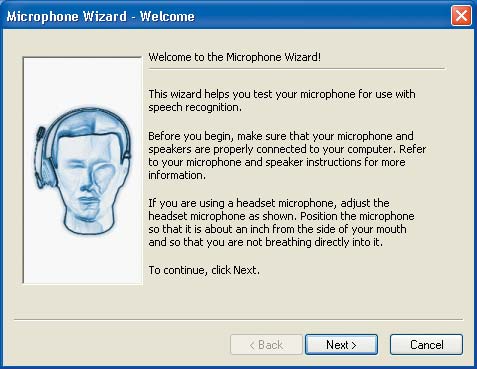Image resolution: width=477 pixels, height=369 pixels.
Task: Select the Microphone Wizard - Welcome title bar
Action: point(227,16)
